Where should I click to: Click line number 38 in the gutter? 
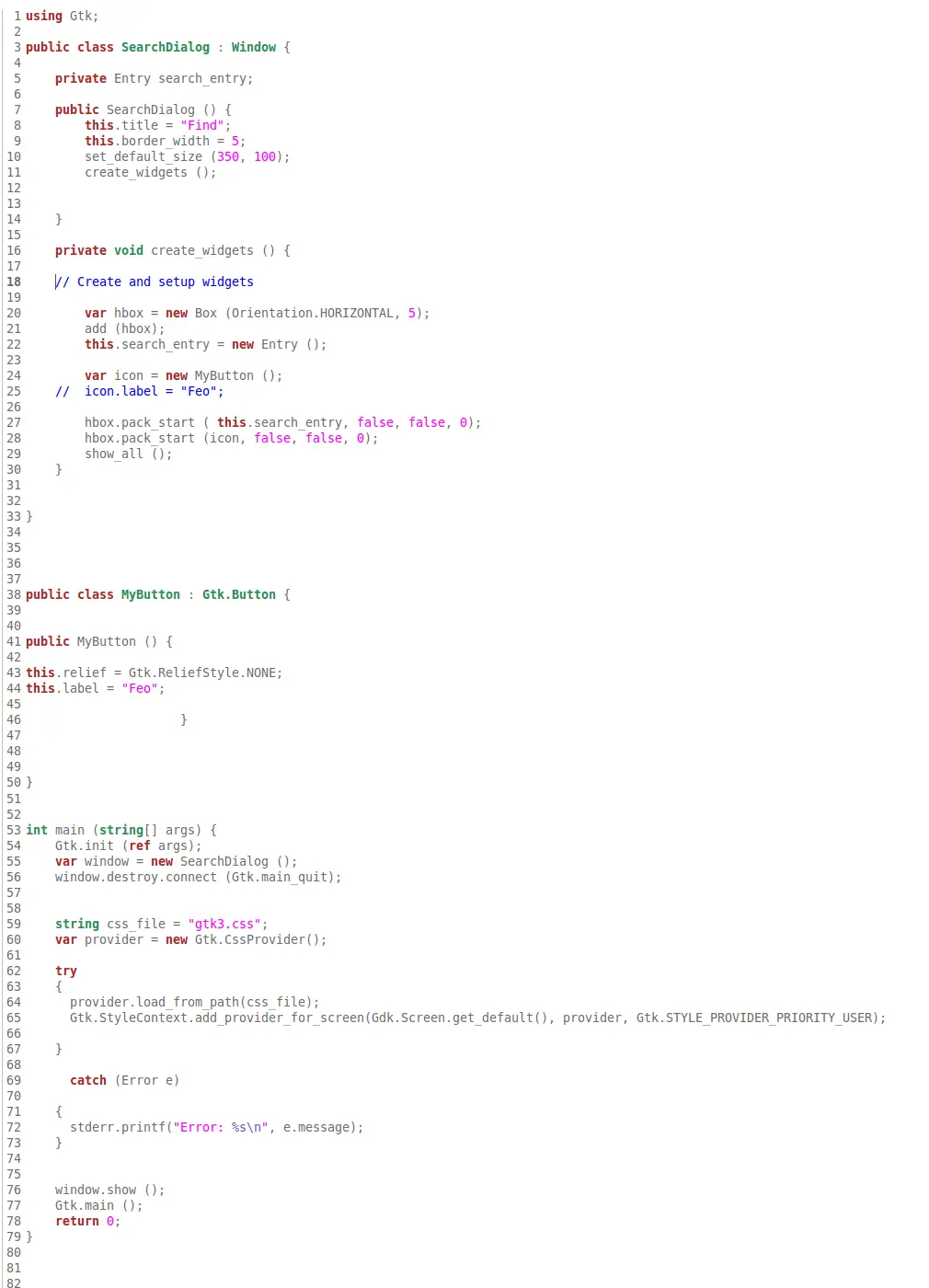pyautogui.click(x=14, y=594)
